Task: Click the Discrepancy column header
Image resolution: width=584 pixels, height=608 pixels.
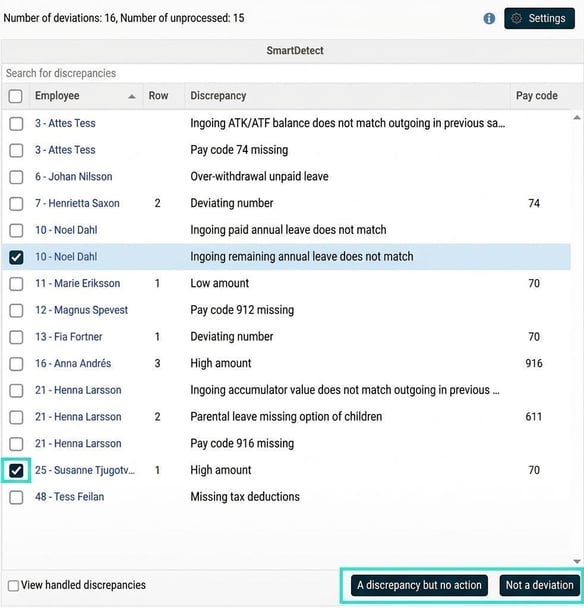Action: click(218, 96)
